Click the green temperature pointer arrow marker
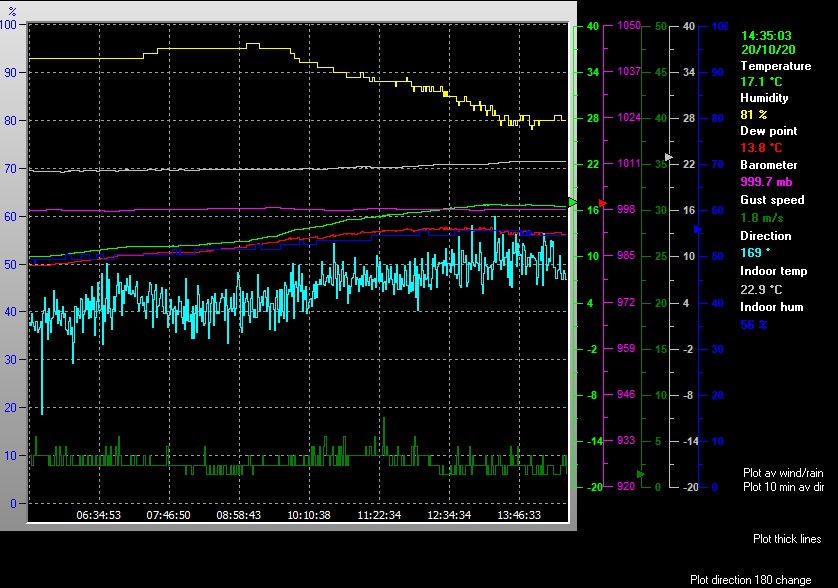The image size is (838, 588). pos(573,203)
